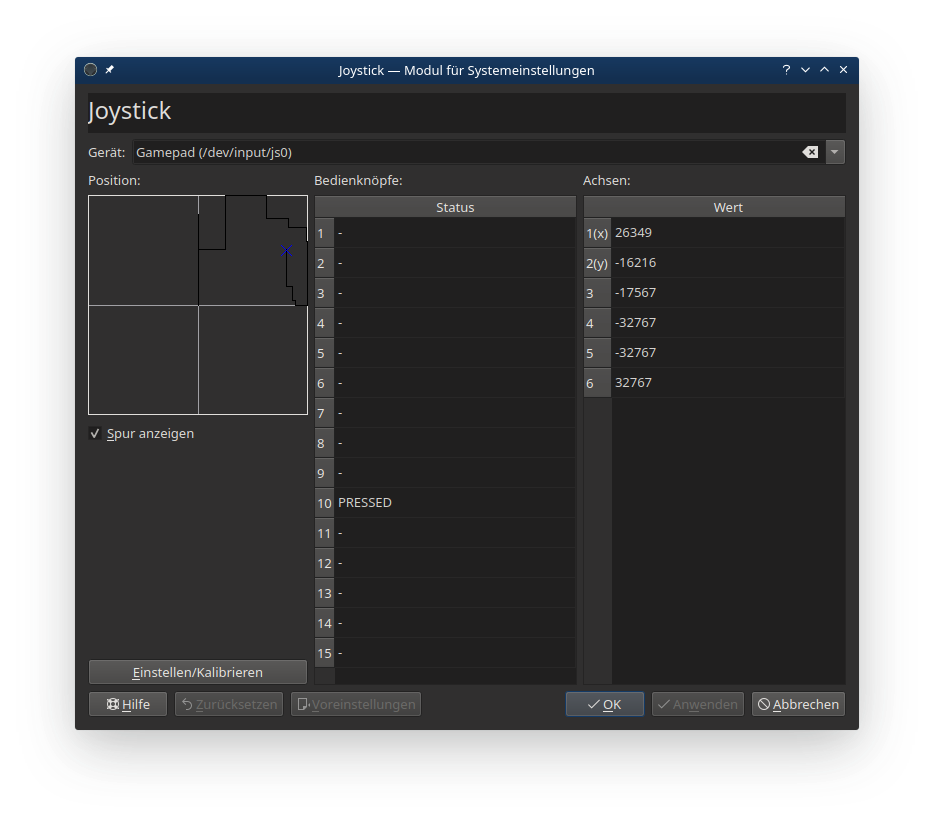The width and height of the screenshot is (934, 823).
Task: Click row header 12 in Bedienknöpfe table
Action: point(324,563)
